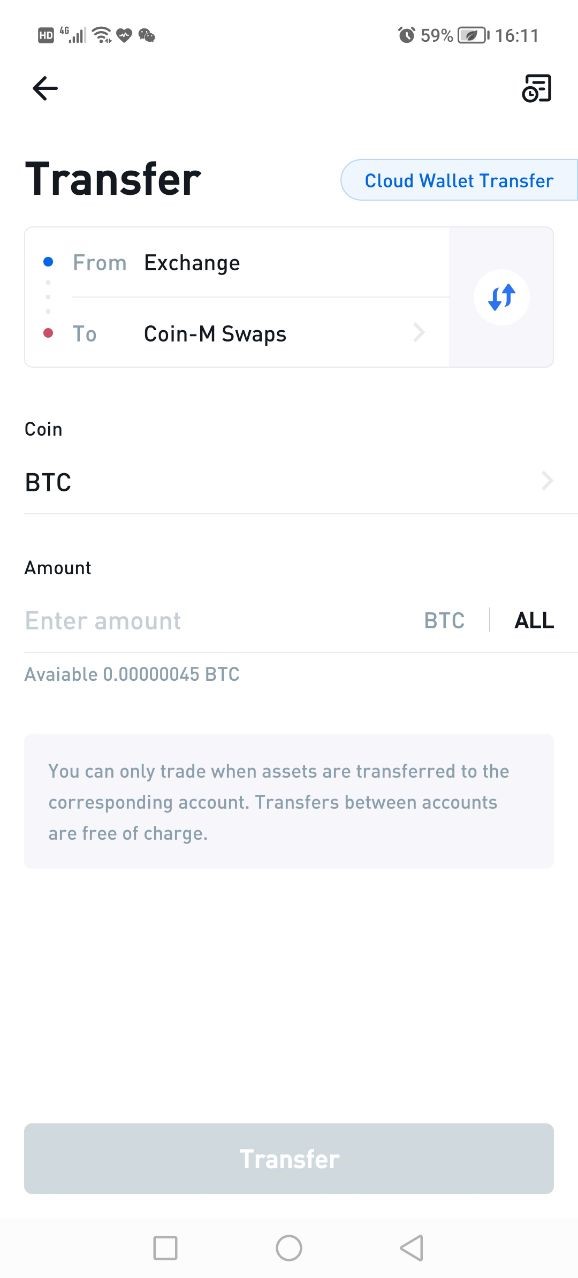Open Android recent apps square
This screenshot has height=1278, width=578.
[x=165, y=1248]
